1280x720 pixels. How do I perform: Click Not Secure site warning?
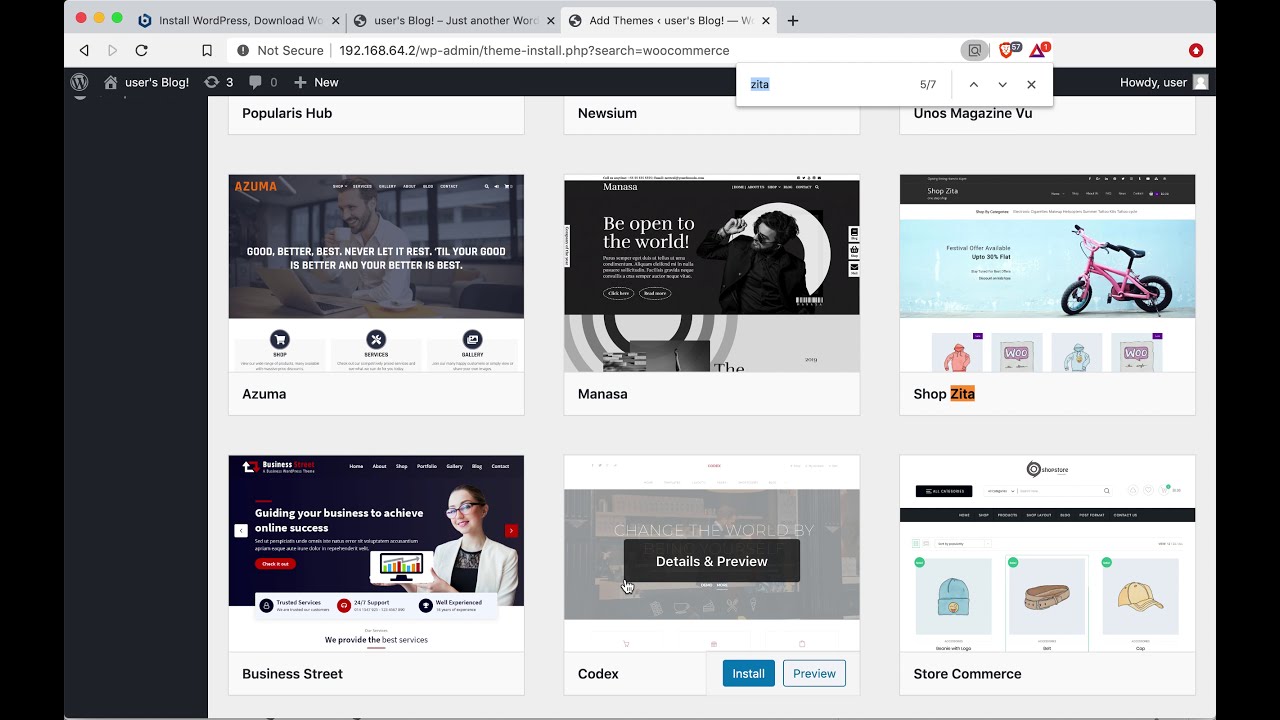(280, 50)
